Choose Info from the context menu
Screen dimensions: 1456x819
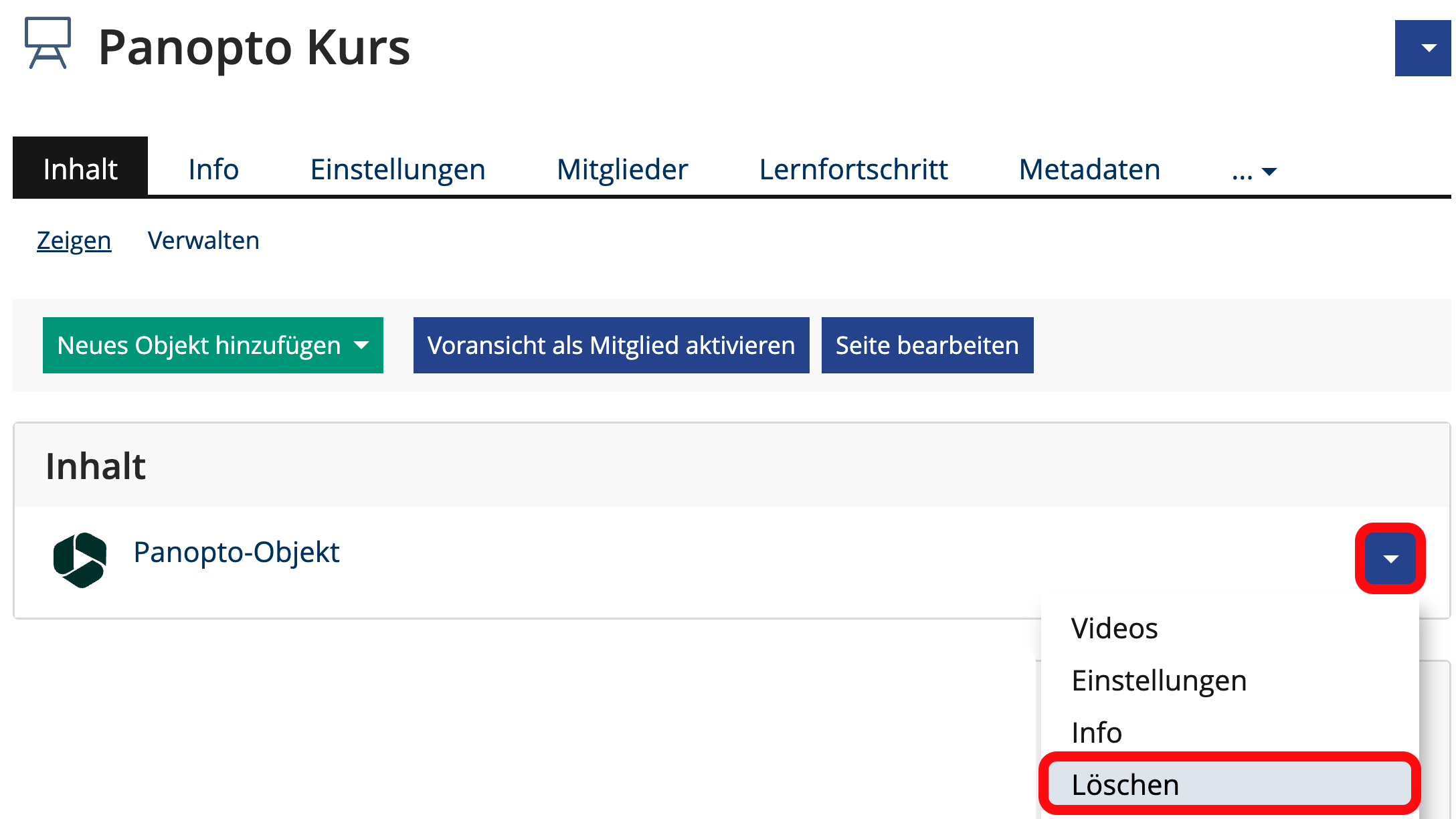(1230, 733)
